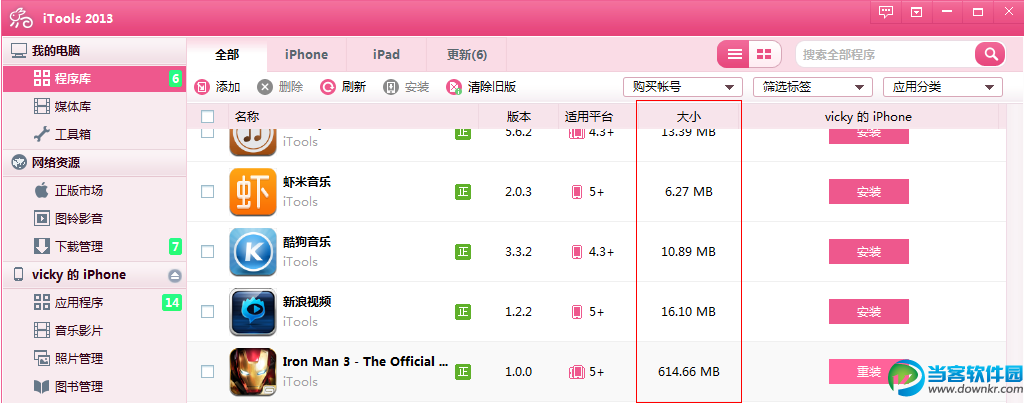Click 清除旧版 clear old versions

[x=481, y=87]
